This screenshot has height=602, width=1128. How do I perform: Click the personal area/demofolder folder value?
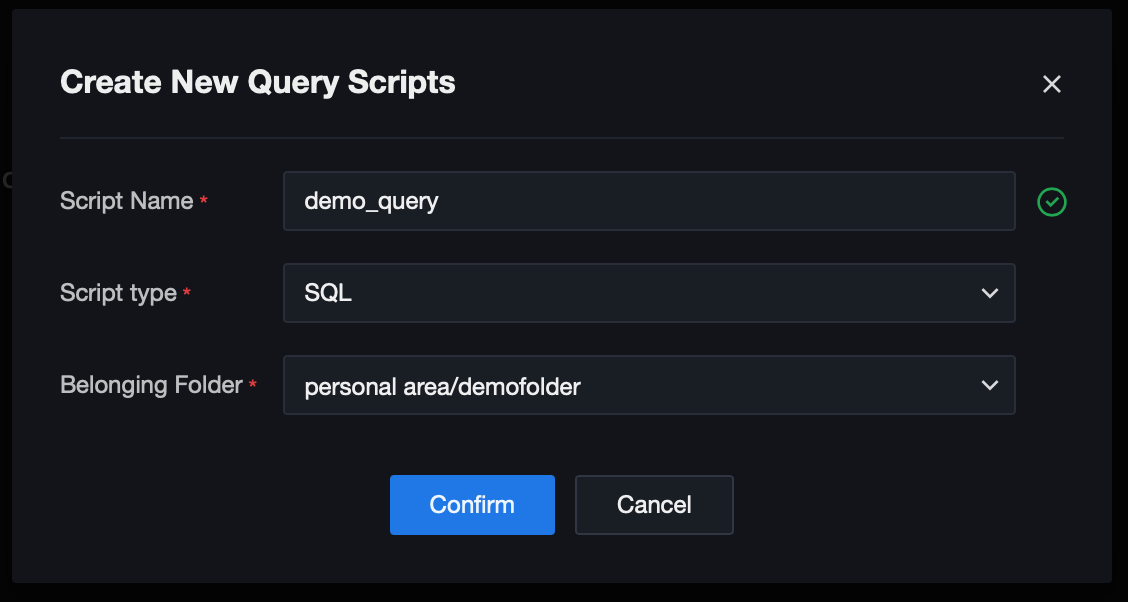(442, 386)
